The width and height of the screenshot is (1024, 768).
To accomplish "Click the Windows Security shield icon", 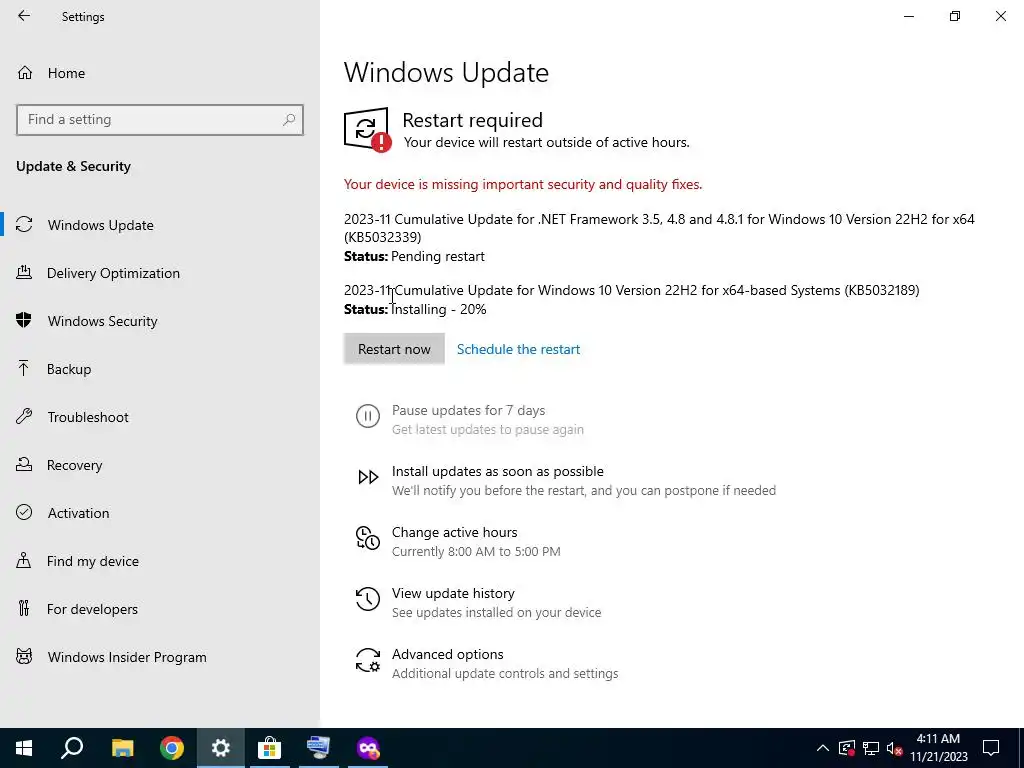I will coord(24,320).
